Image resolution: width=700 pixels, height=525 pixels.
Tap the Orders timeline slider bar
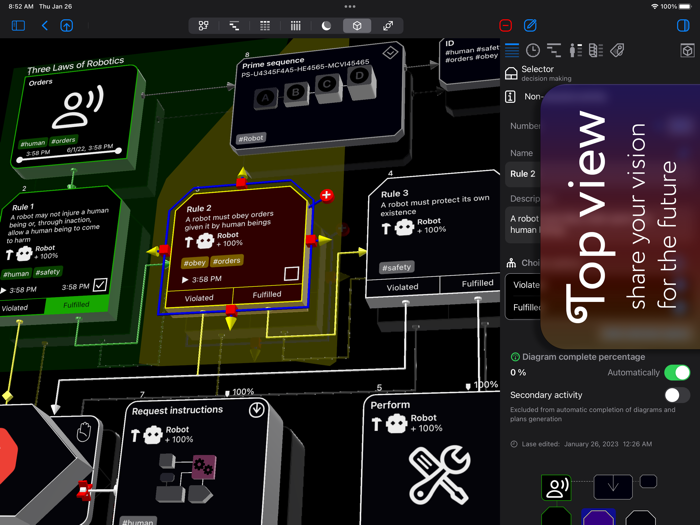(69, 155)
